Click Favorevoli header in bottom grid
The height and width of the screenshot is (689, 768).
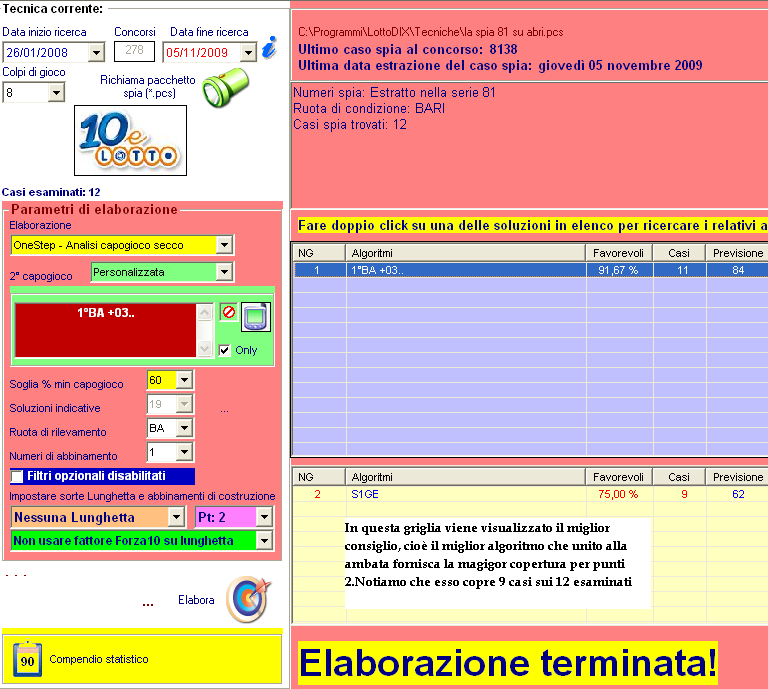tap(619, 477)
